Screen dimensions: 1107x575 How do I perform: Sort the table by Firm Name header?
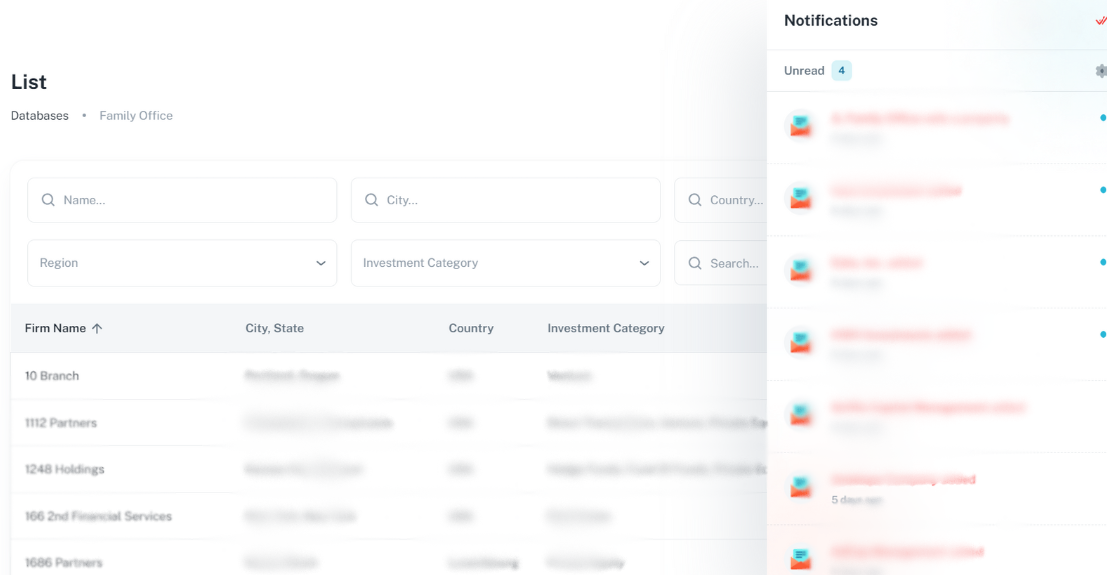[x=55, y=328]
